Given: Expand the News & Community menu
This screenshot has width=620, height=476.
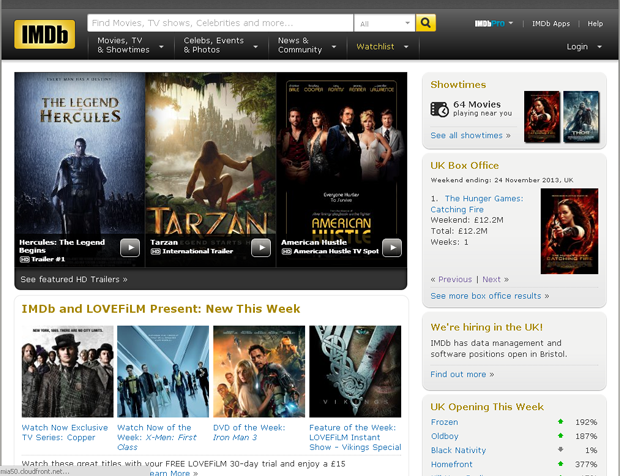Looking at the screenshot, I should [x=307, y=45].
